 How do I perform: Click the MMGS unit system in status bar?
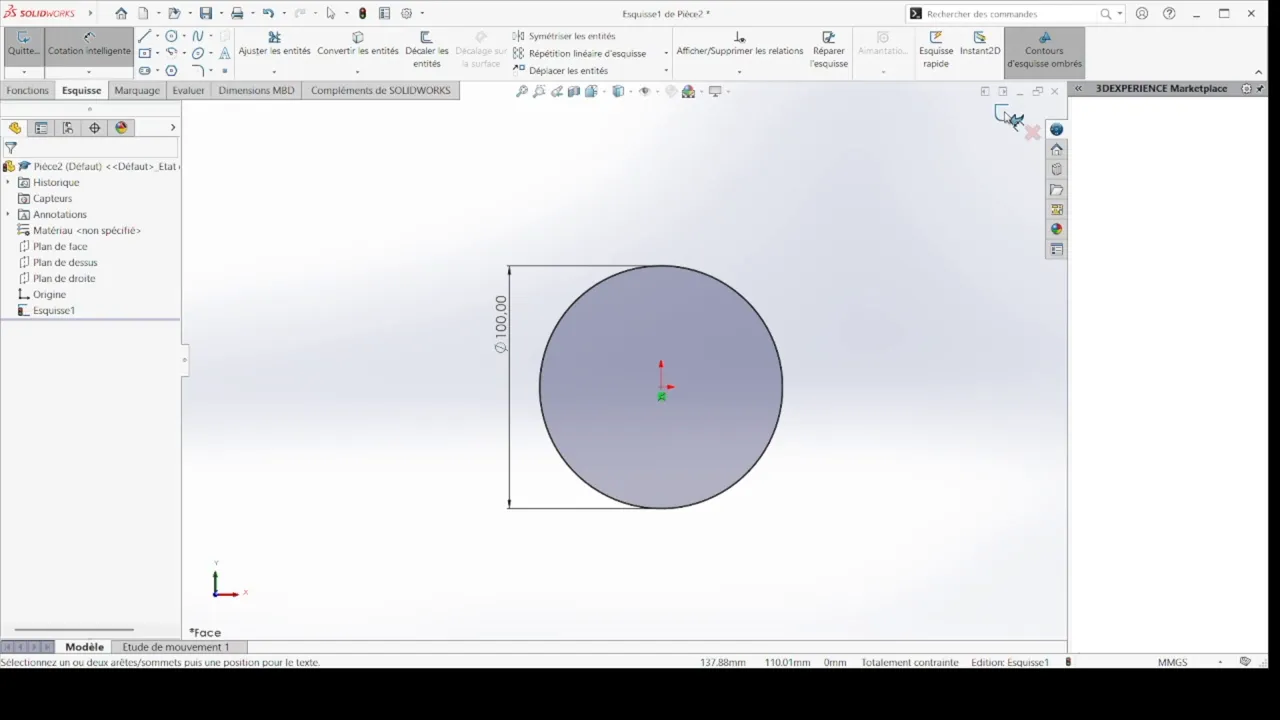(x=1172, y=662)
